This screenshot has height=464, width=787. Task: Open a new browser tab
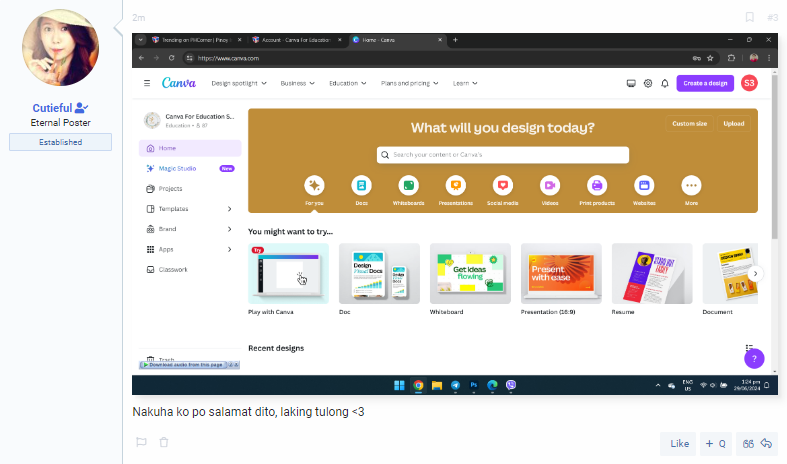(455, 40)
